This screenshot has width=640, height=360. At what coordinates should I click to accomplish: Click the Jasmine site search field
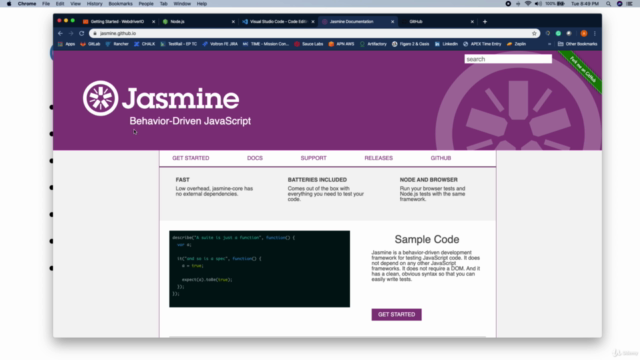(x=508, y=59)
